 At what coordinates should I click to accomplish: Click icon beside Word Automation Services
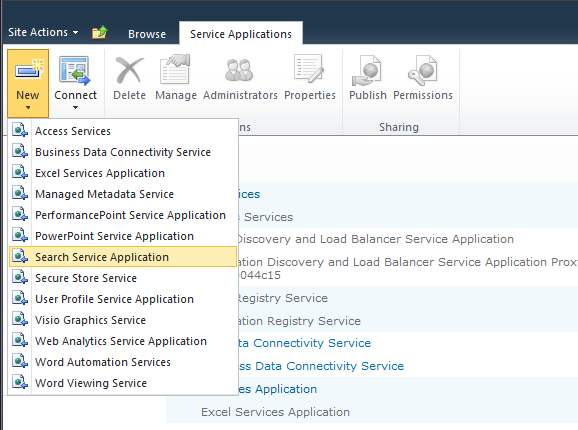(20, 361)
